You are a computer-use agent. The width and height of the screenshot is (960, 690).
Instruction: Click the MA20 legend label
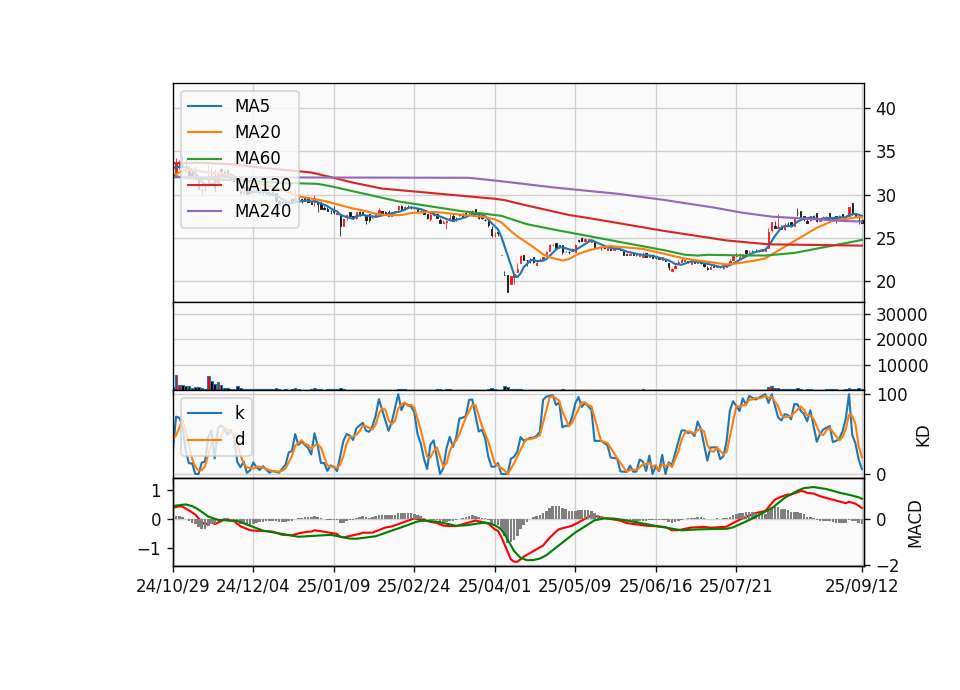[x=257, y=132]
